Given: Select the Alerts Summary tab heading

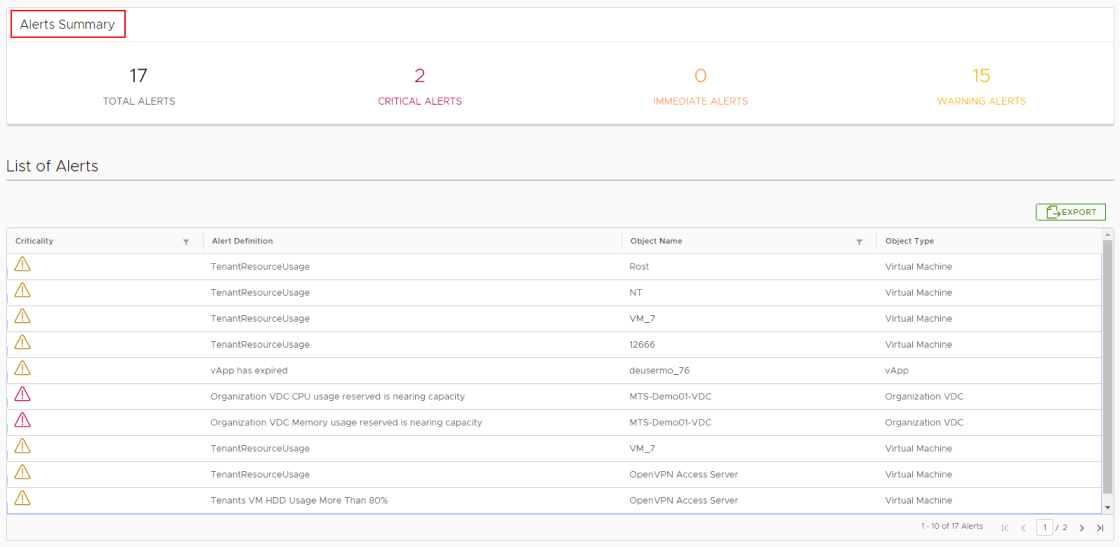Looking at the screenshot, I should pos(68,24).
